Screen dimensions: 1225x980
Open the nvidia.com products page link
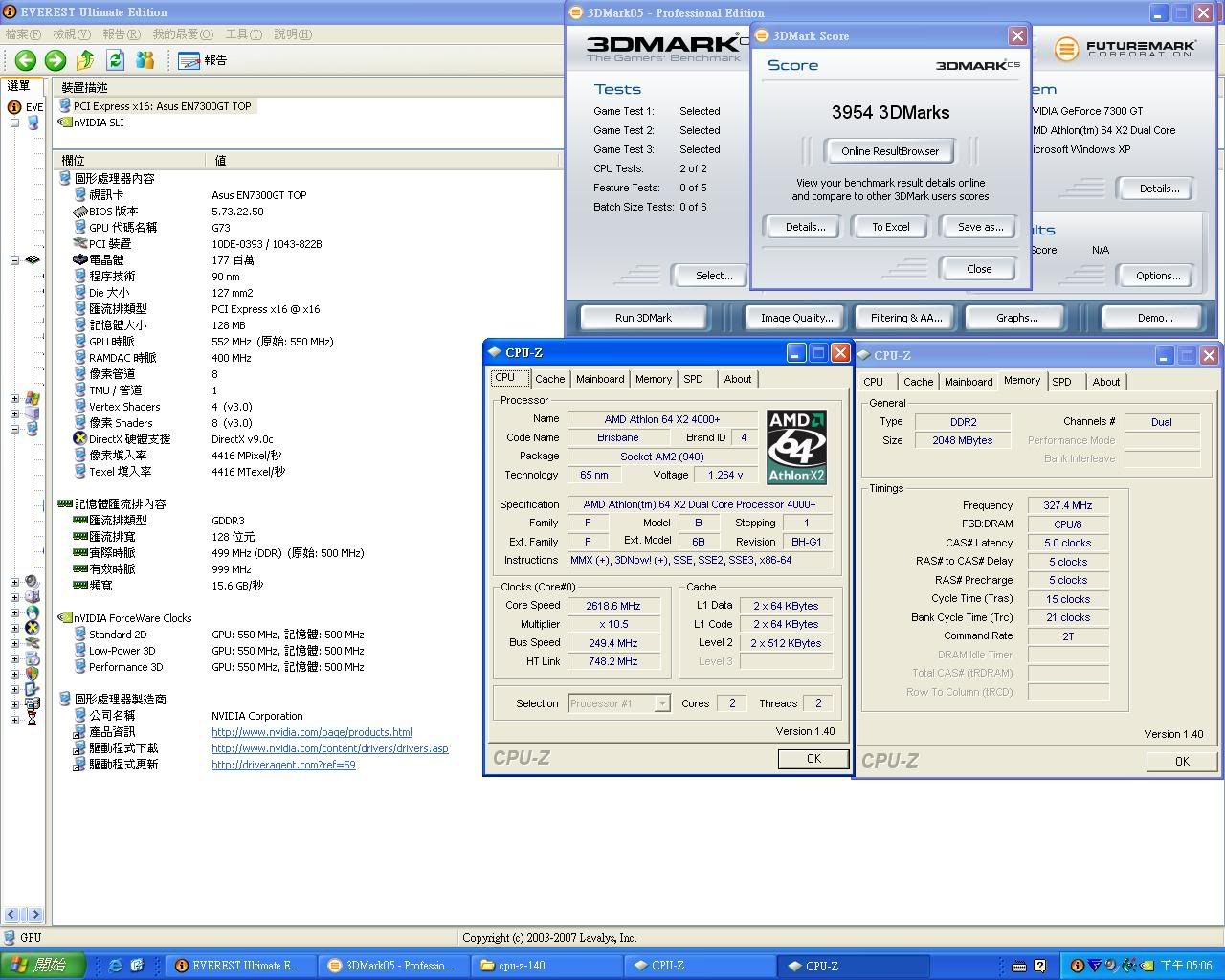click(311, 732)
